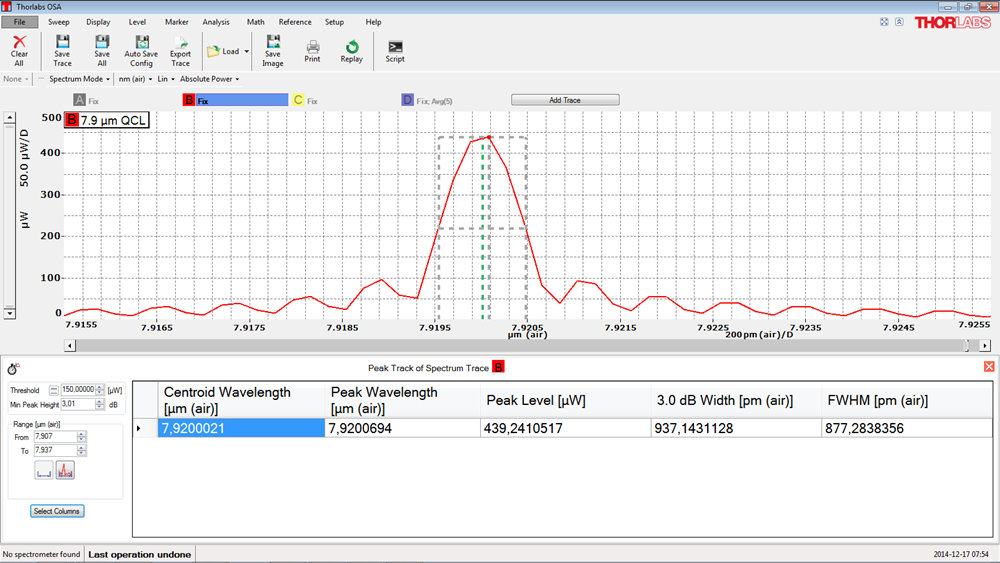Click the Replay icon
This screenshot has height=563, width=1000.
[x=351, y=47]
